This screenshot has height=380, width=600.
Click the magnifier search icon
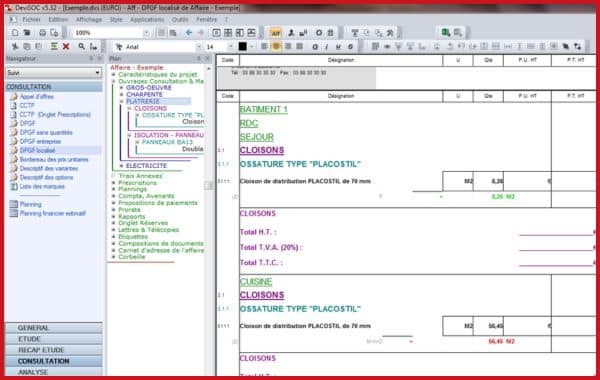click(x=82, y=47)
